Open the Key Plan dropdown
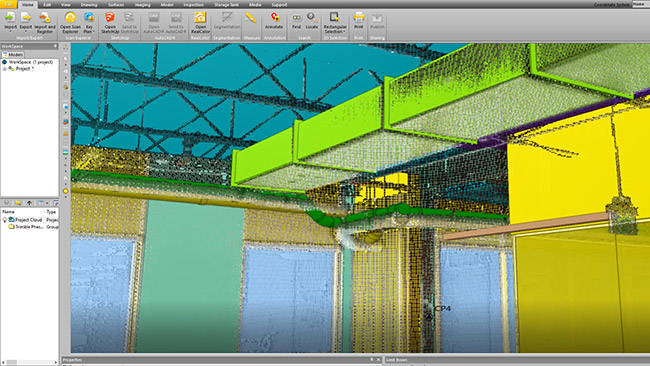Image resolution: width=650 pixels, height=366 pixels. coord(89,22)
